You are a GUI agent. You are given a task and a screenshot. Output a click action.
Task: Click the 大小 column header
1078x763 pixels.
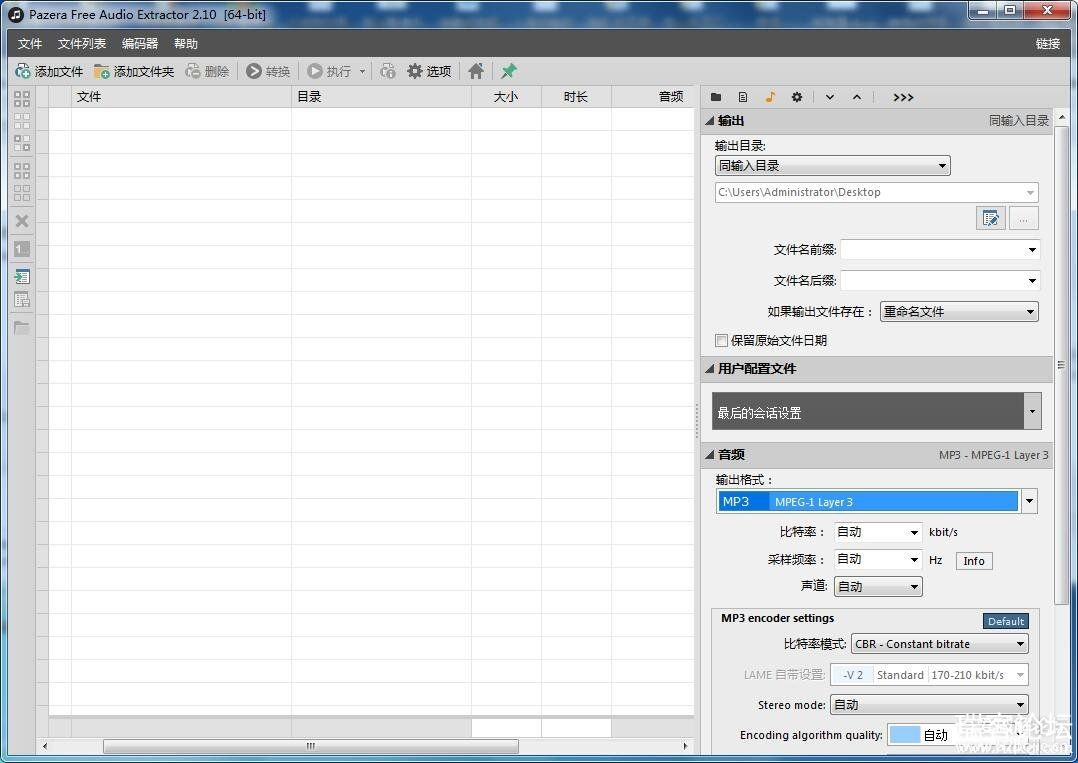(x=506, y=97)
